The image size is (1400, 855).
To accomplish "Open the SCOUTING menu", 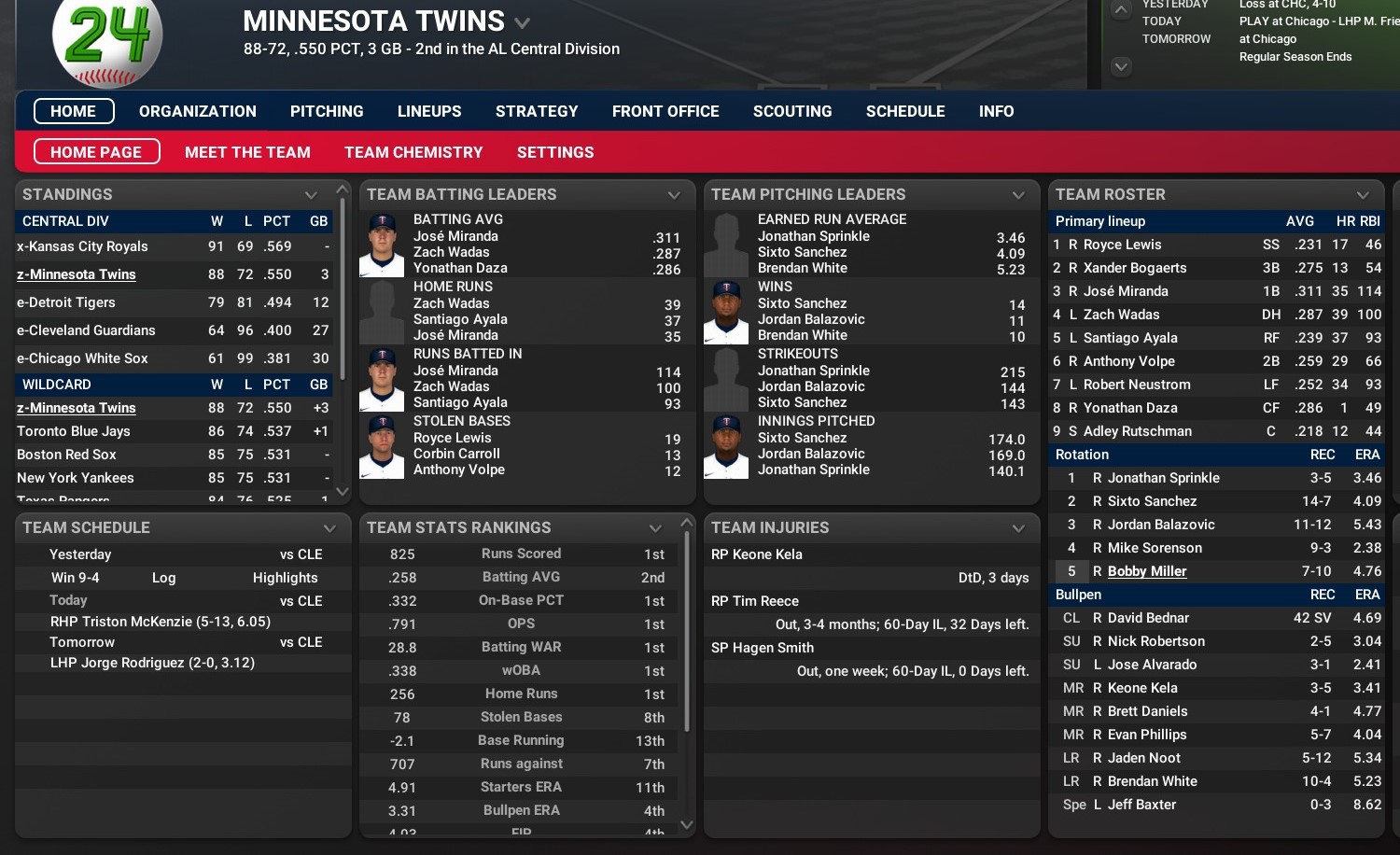I will (x=792, y=111).
